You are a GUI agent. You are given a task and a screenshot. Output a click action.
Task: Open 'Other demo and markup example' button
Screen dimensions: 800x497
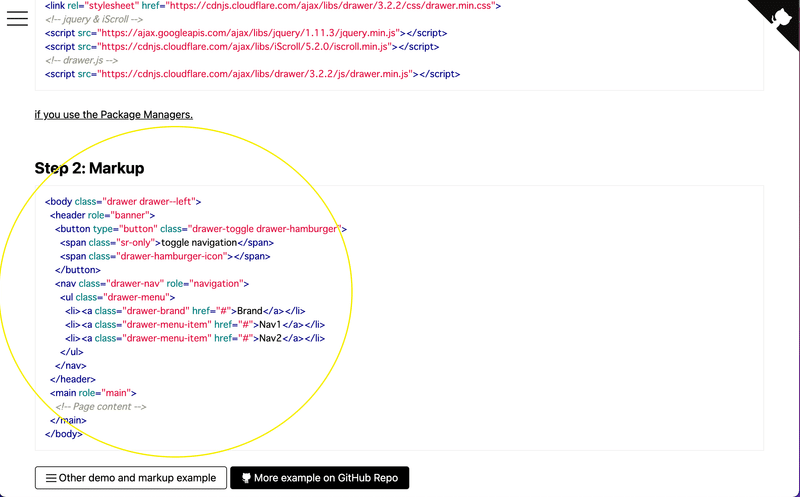pos(131,478)
